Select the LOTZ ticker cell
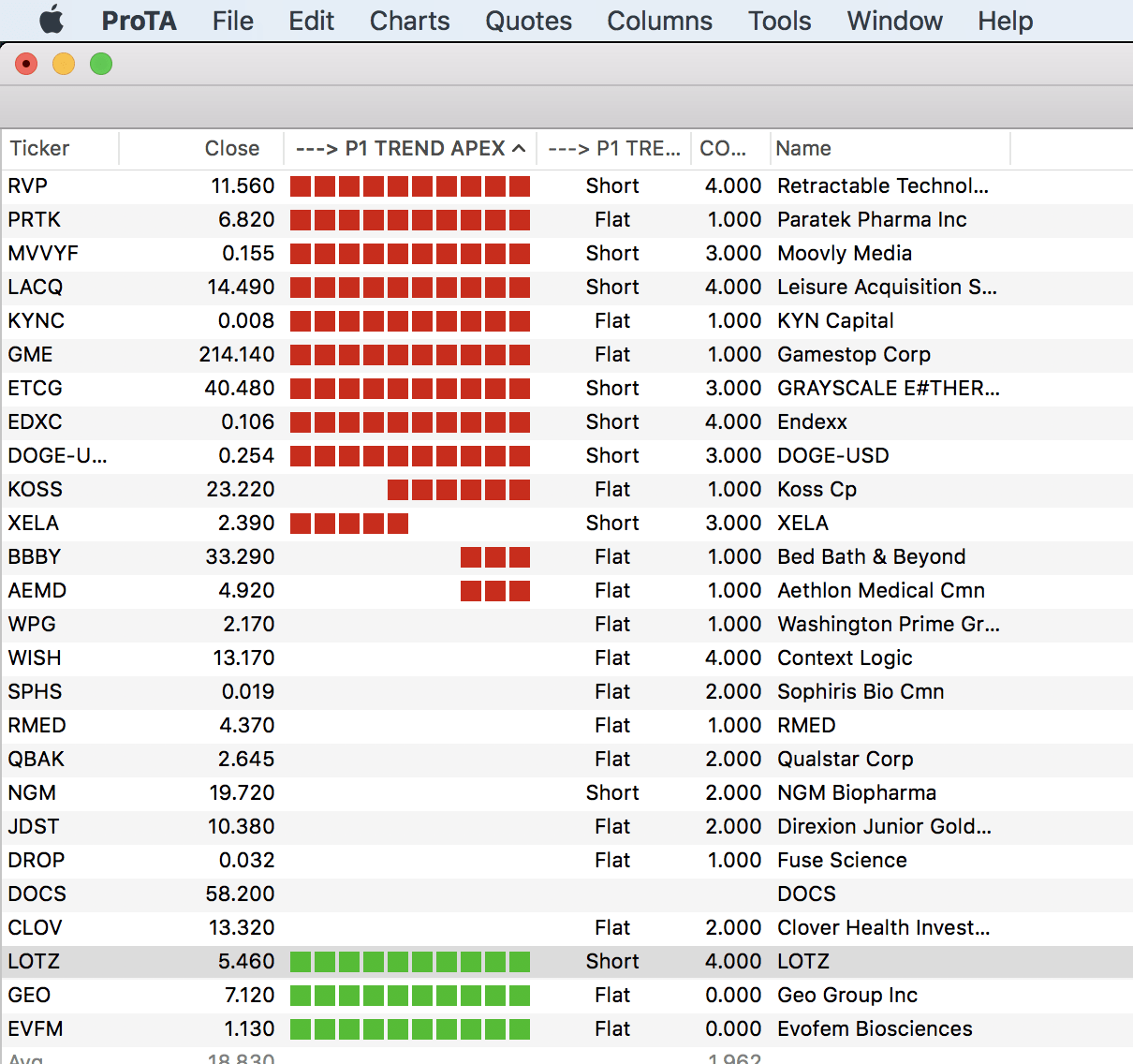Viewport: 1133px width, 1064px height. (x=34, y=961)
